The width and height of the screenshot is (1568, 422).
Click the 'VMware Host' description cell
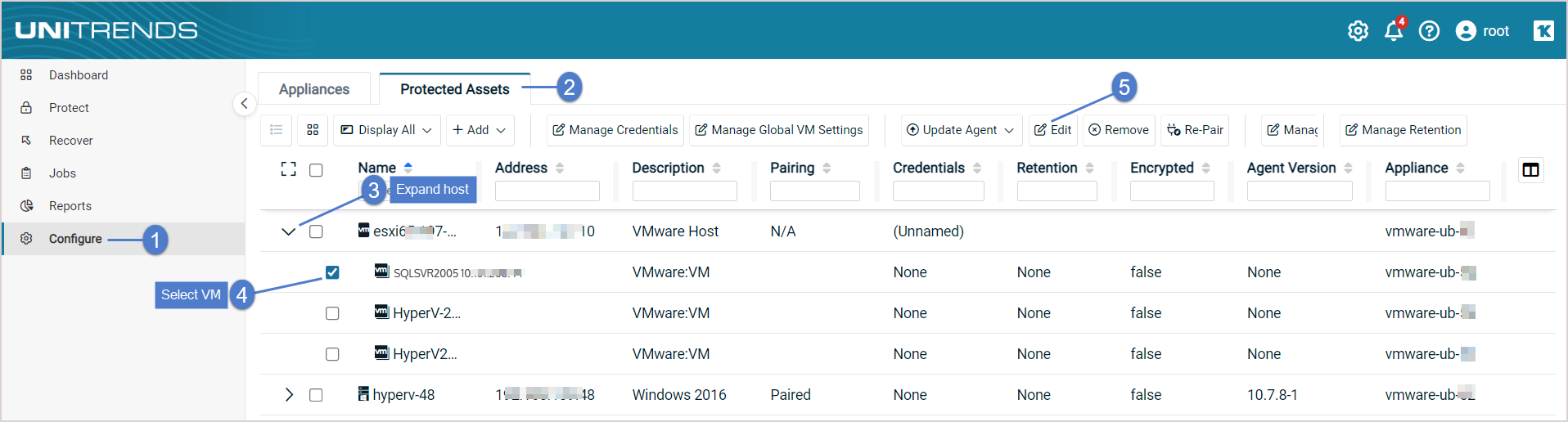click(675, 231)
